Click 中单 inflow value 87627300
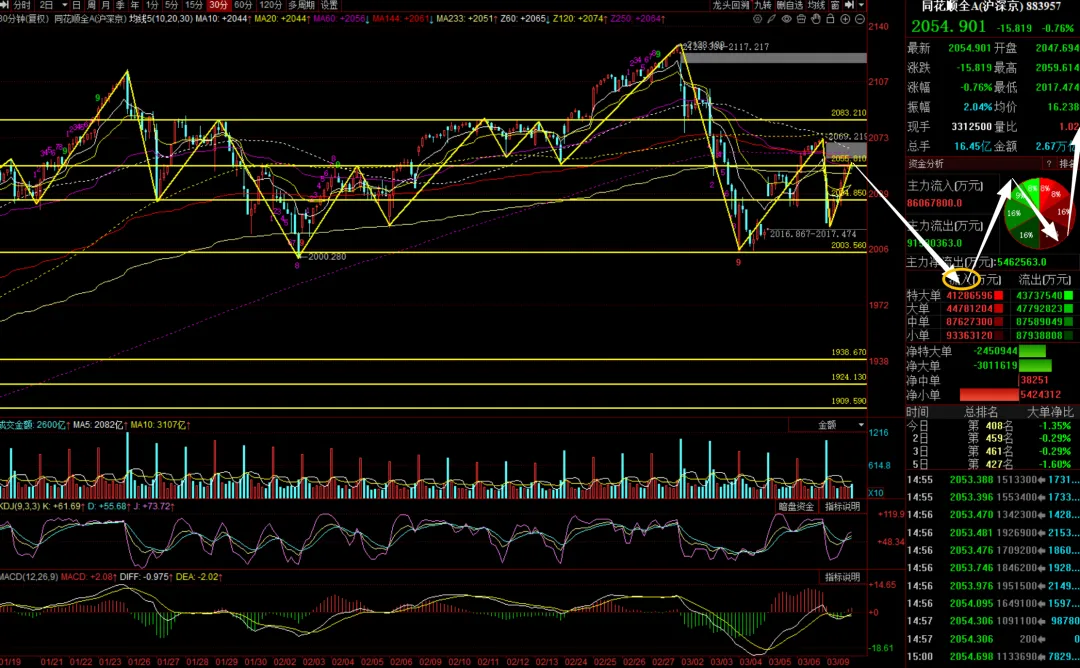1080x668 pixels. pos(969,322)
